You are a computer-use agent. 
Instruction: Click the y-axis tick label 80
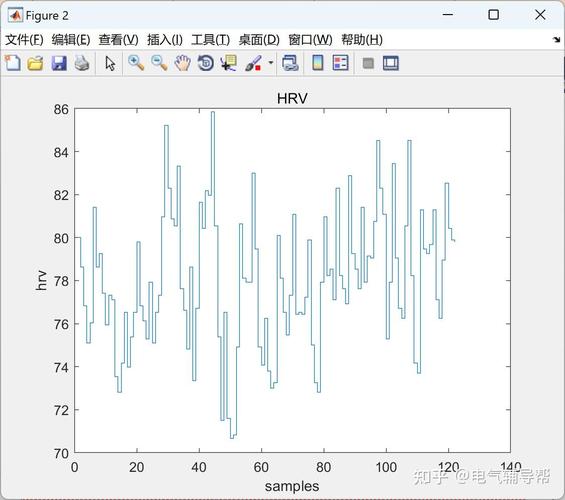(x=61, y=238)
